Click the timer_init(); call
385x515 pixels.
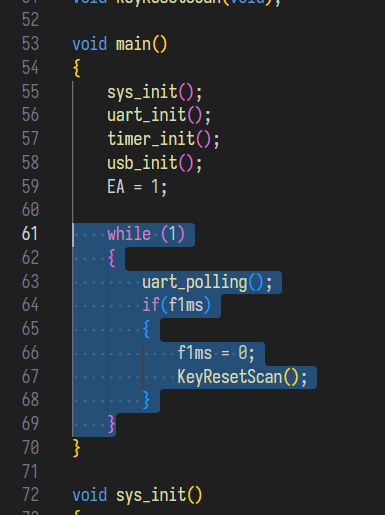pyautogui.click(x=163, y=139)
